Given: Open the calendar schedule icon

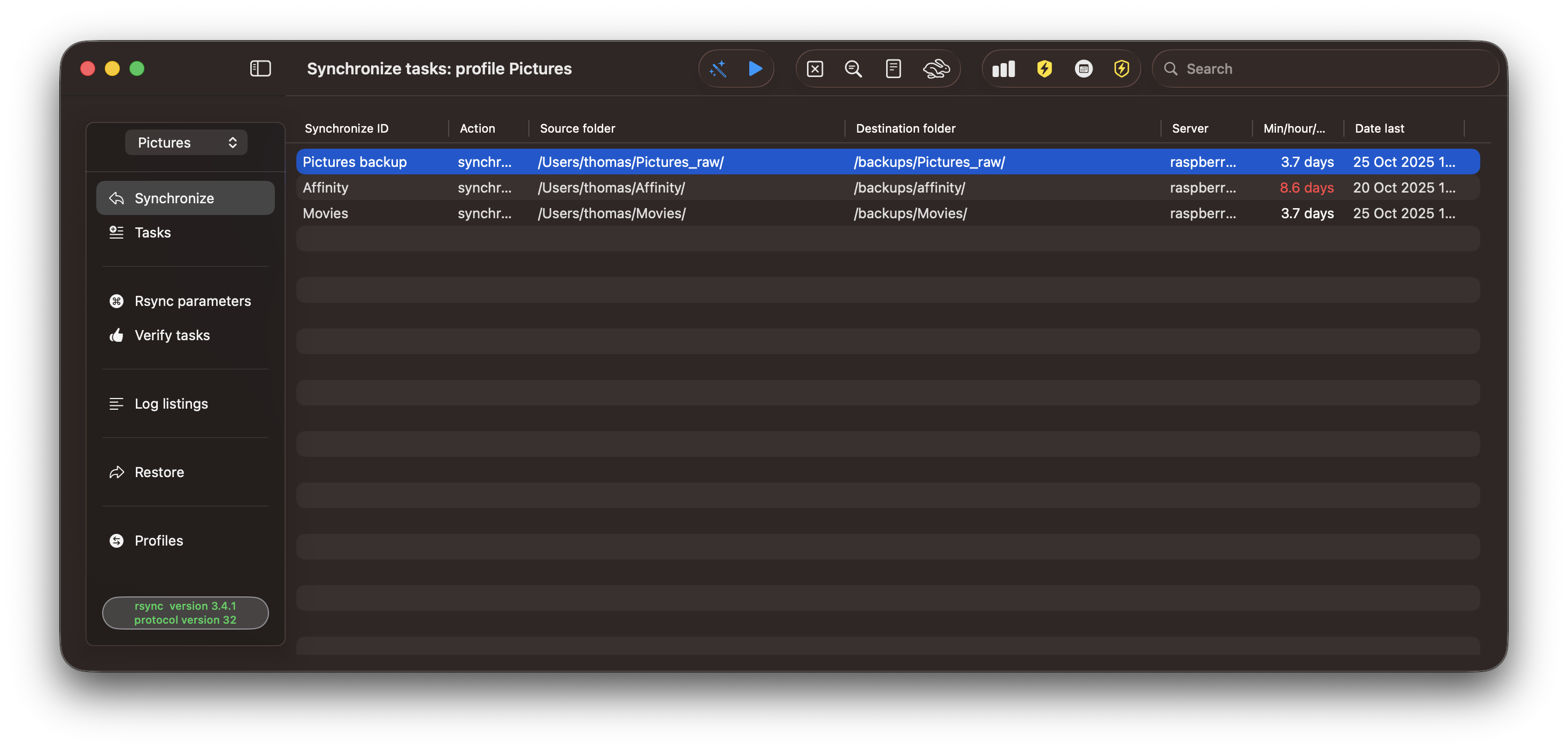Looking at the screenshot, I should (x=1083, y=69).
